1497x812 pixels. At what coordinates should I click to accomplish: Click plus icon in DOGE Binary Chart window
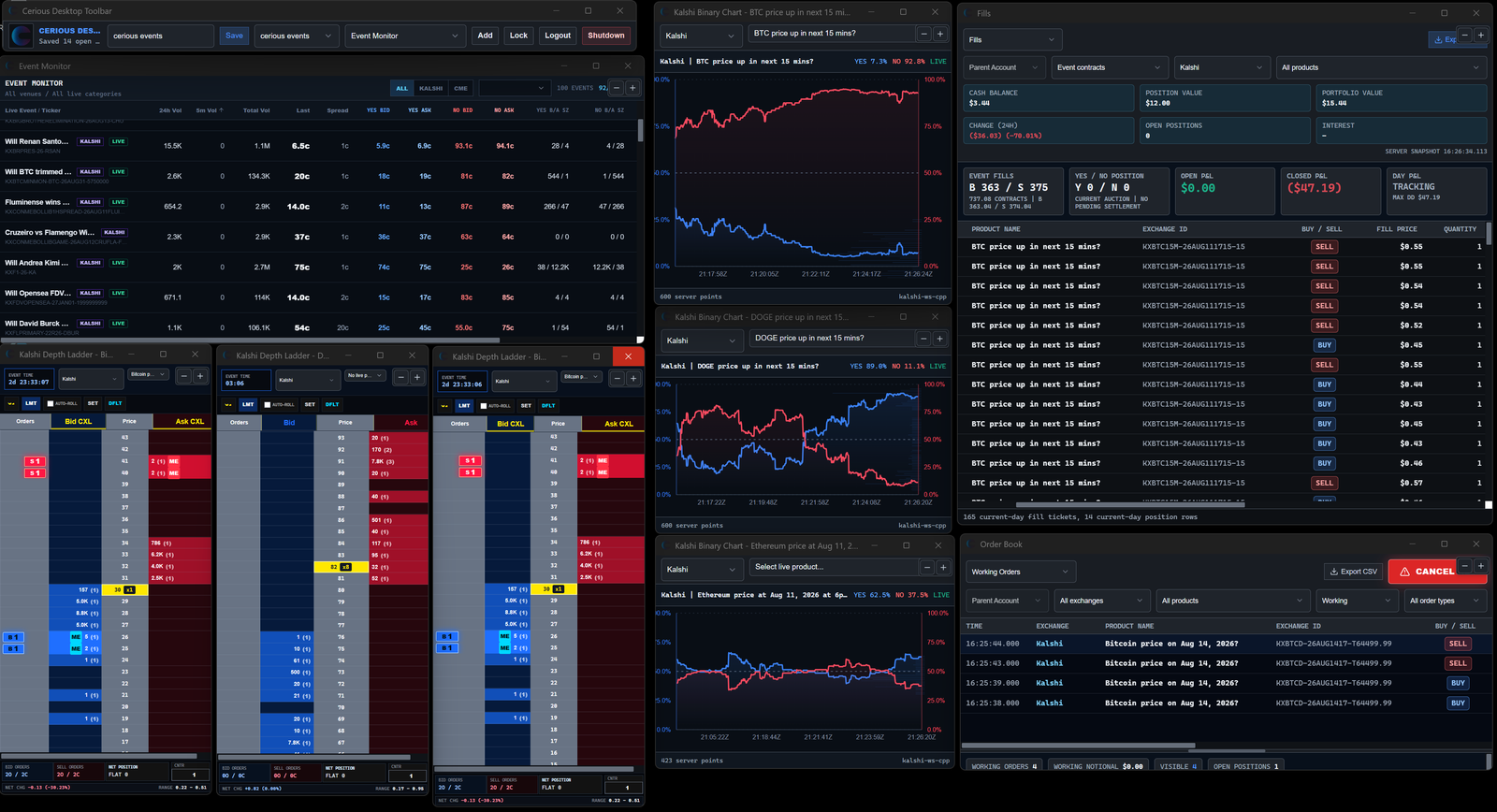coord(940,339)
